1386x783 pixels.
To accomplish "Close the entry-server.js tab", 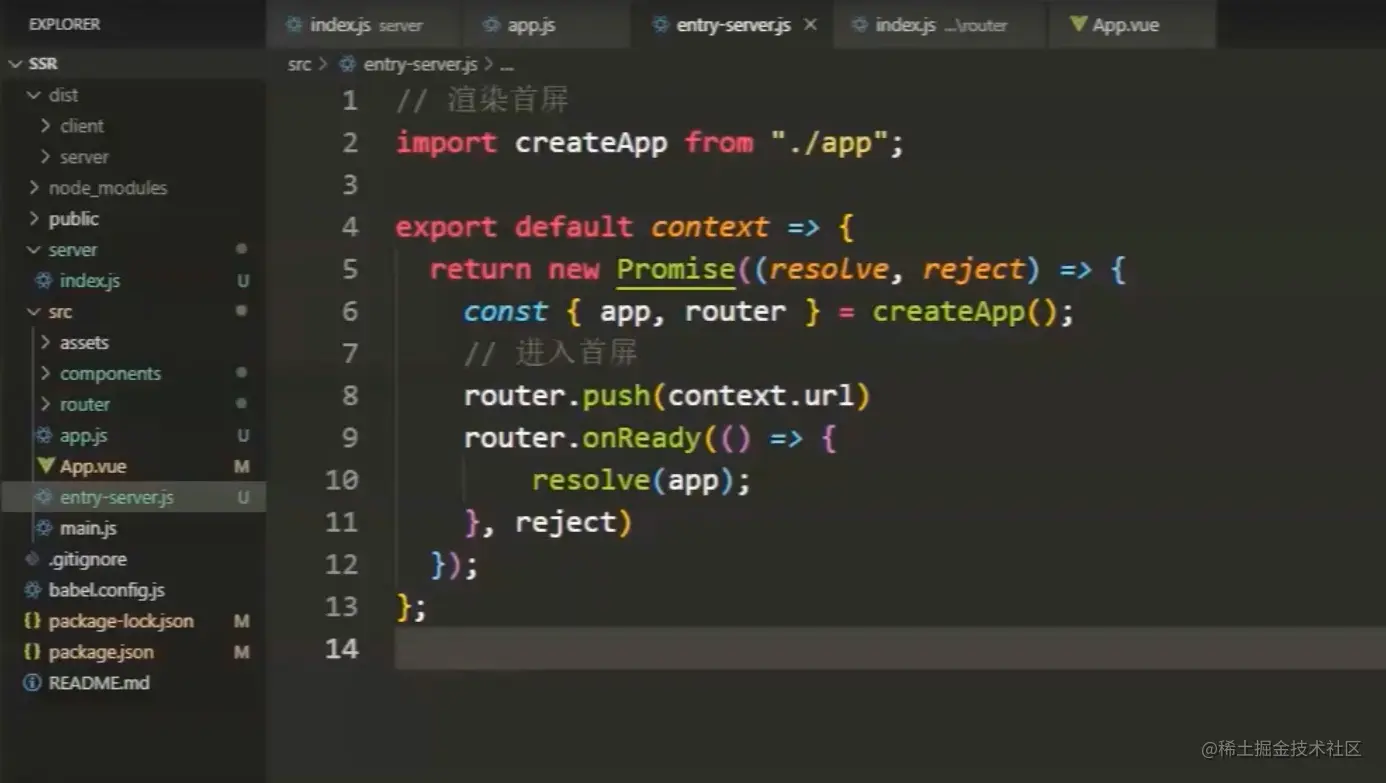I will coord(810,24).
